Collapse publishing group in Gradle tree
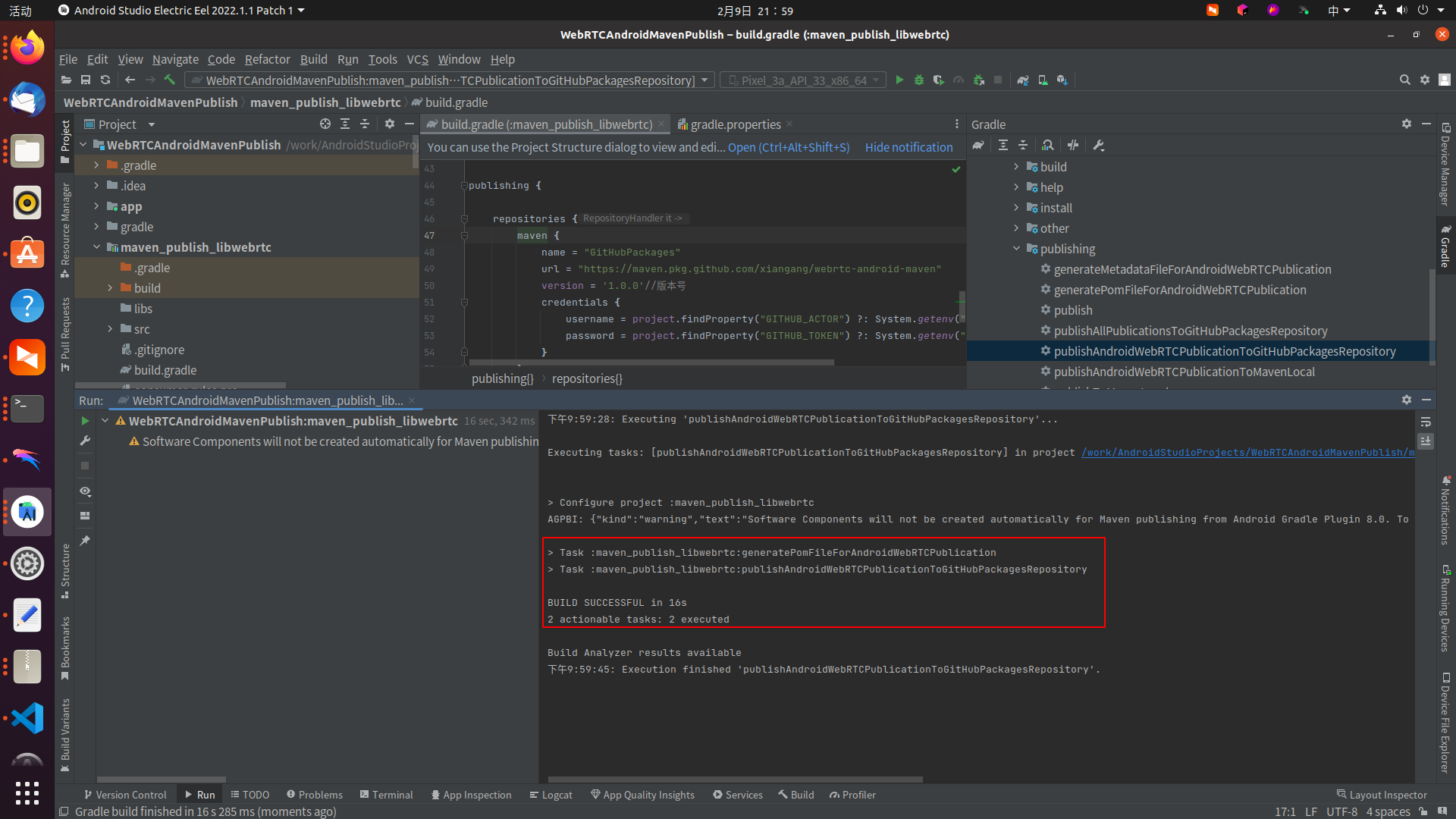This screenshot has height=819, width=1456. (1016, 249)
